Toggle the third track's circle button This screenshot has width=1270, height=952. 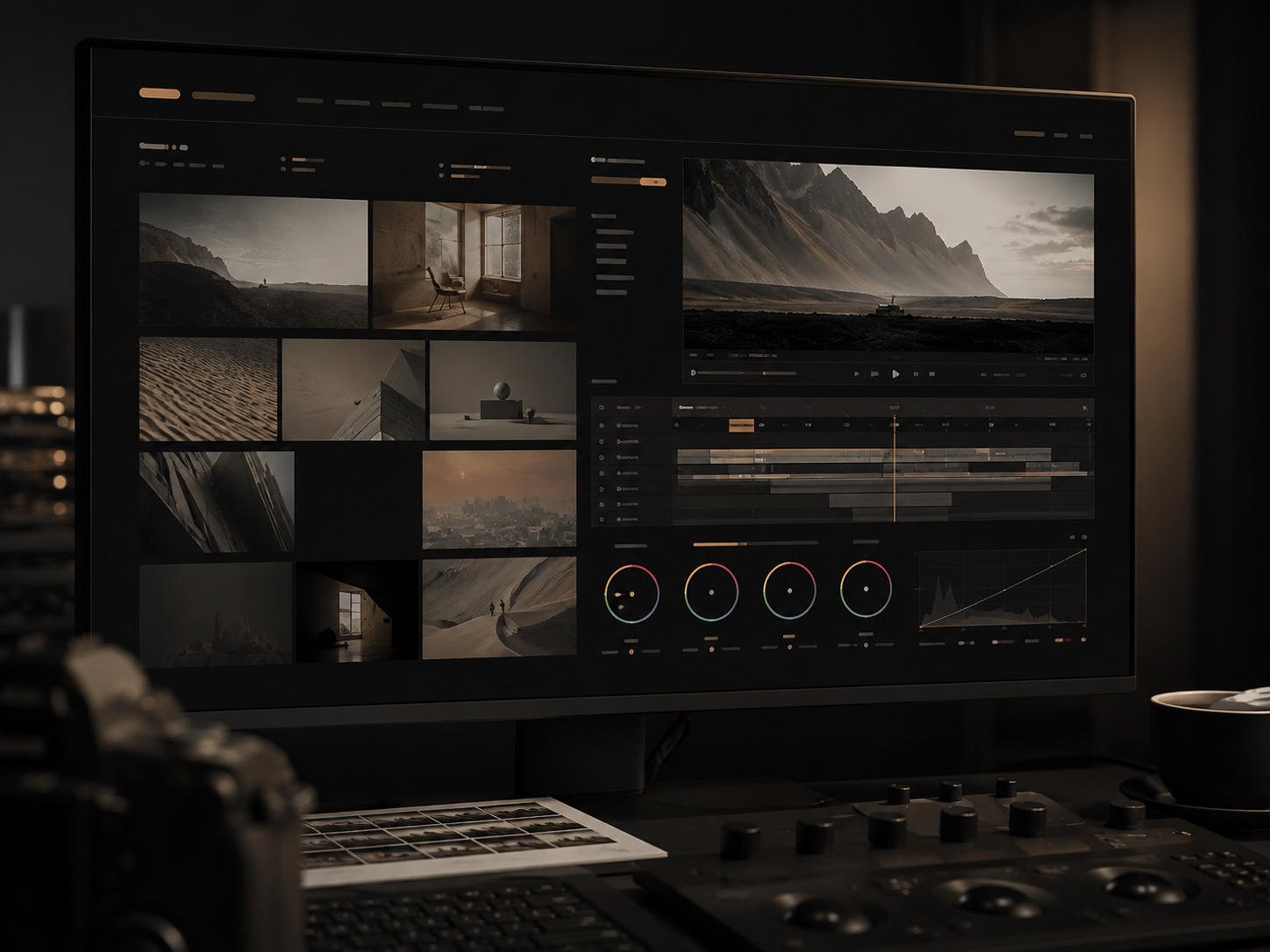pyautogui.click(x=602, y=458)
